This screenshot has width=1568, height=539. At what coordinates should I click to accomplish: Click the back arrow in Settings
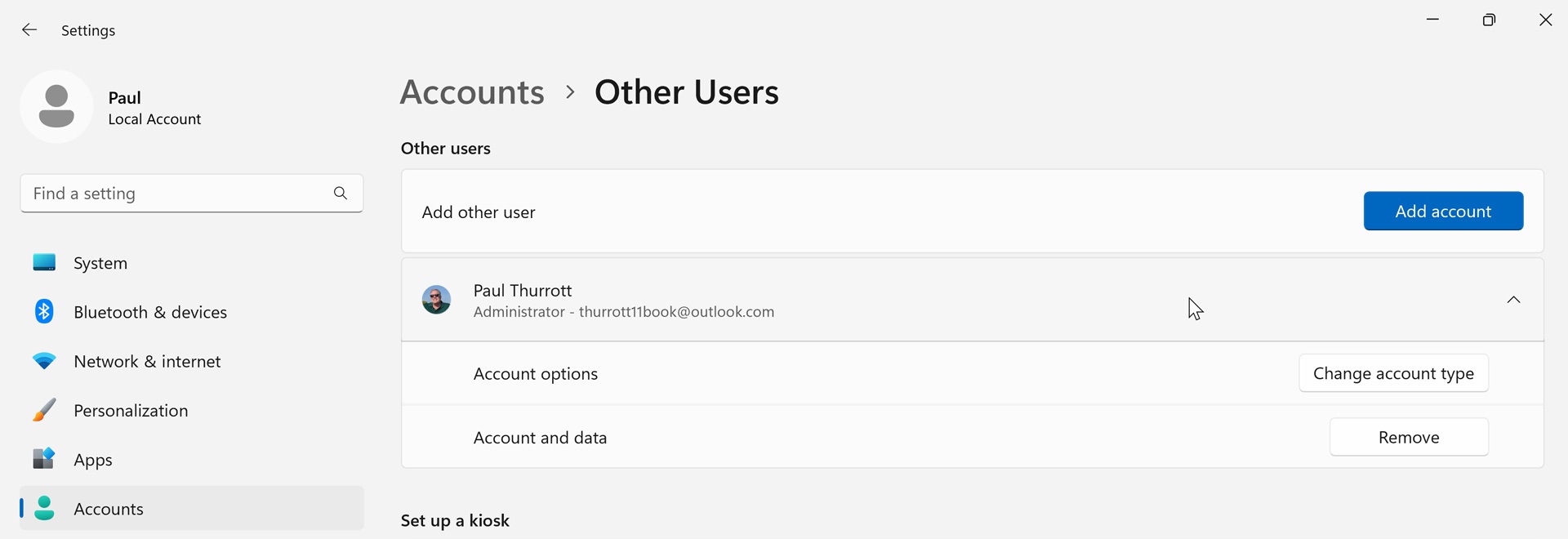click(29, 30)
